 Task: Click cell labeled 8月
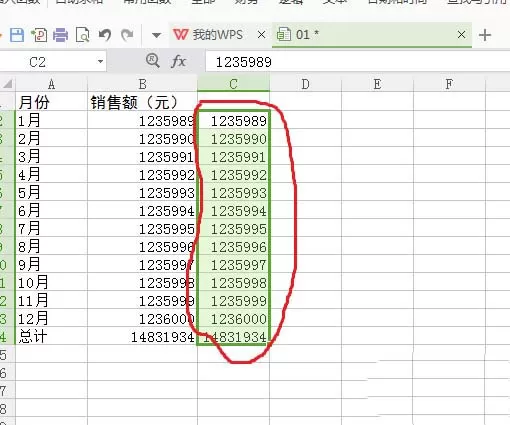point(51,246)
